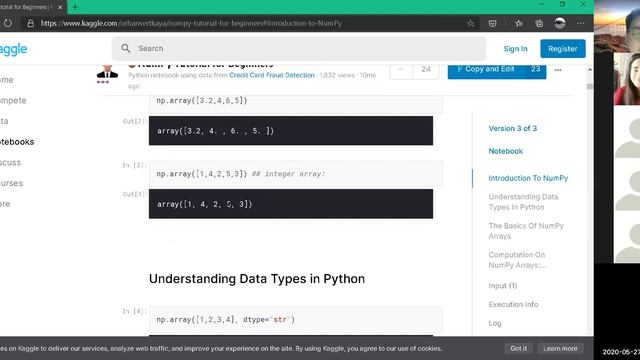Open the Notebooks item in the sidebar
Viewport: 640px width, 360px height.
point(17,142)
